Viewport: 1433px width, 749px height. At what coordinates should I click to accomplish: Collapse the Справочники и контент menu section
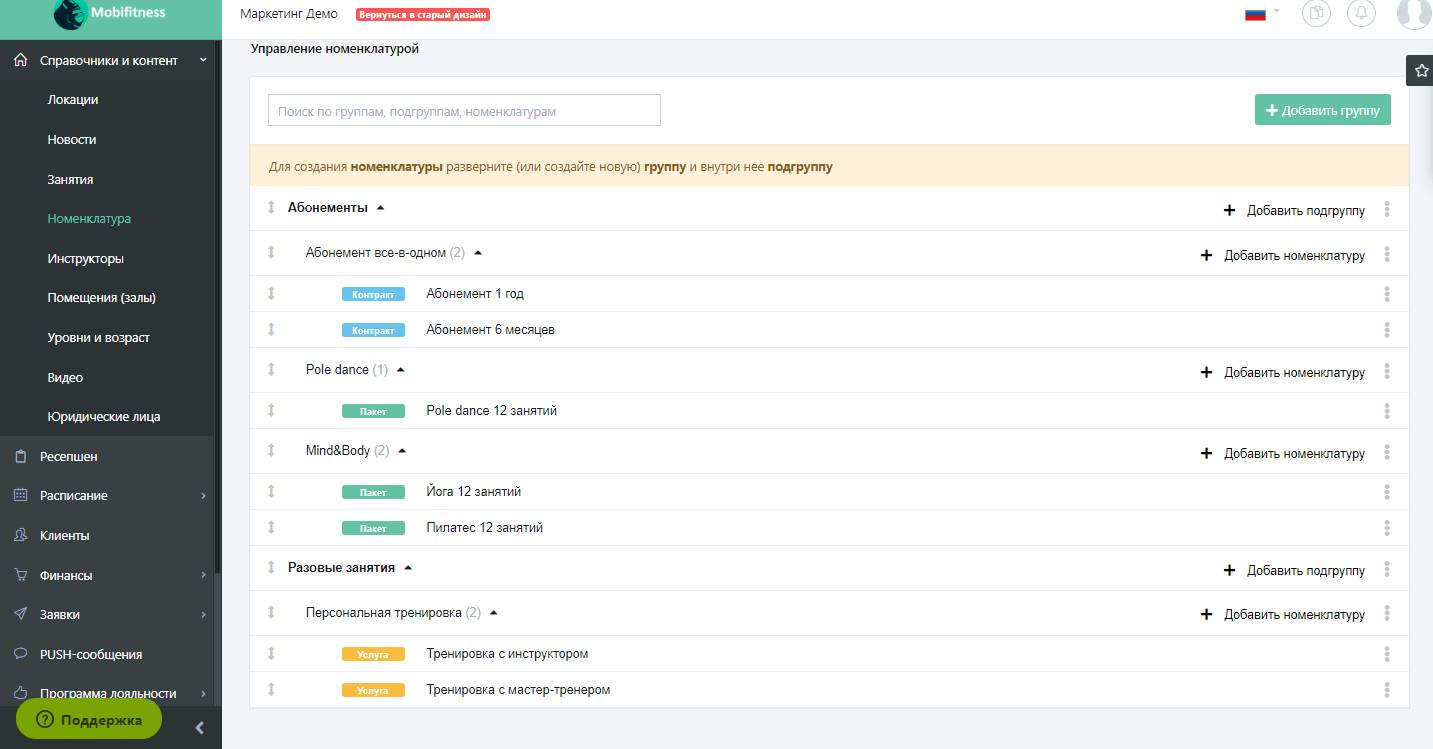point(110,60)
